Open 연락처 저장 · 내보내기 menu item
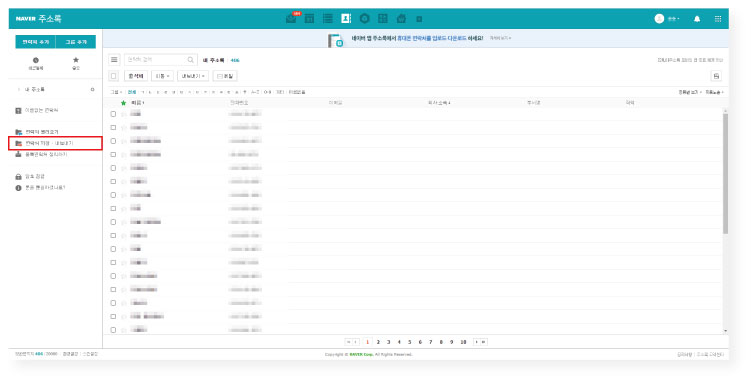Image resolution: width=751 pixels, height=382 pixels. tap(55, 143)
